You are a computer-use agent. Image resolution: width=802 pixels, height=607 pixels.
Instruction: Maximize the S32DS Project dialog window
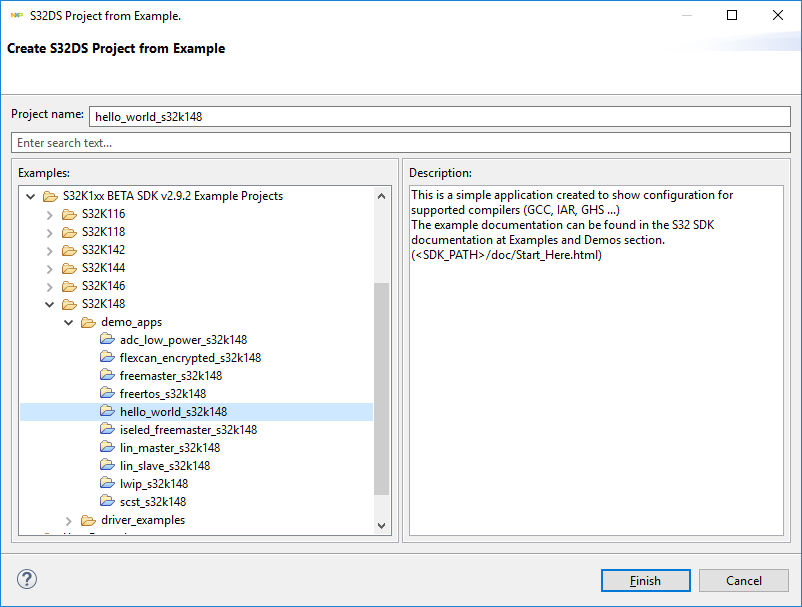coord(732,15)
